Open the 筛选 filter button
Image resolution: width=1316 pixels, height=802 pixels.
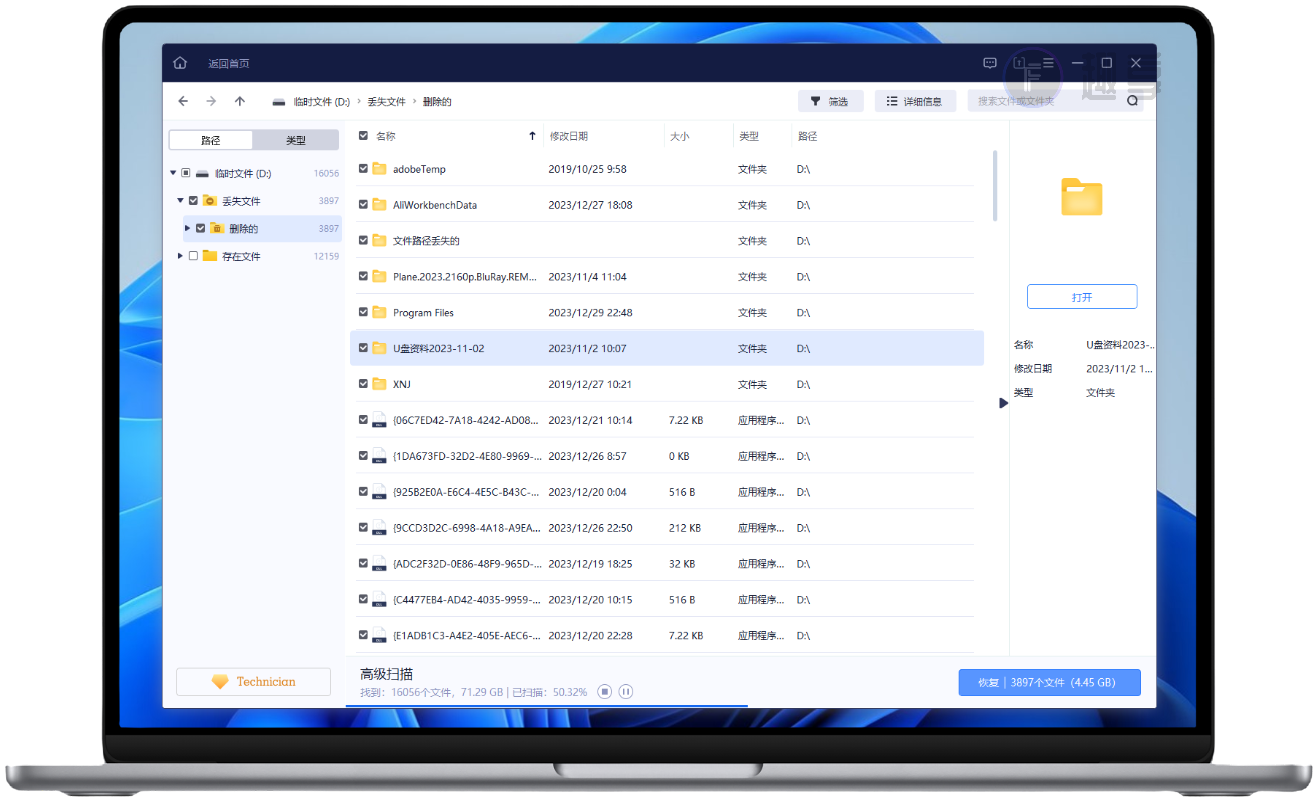coord(830,101)
